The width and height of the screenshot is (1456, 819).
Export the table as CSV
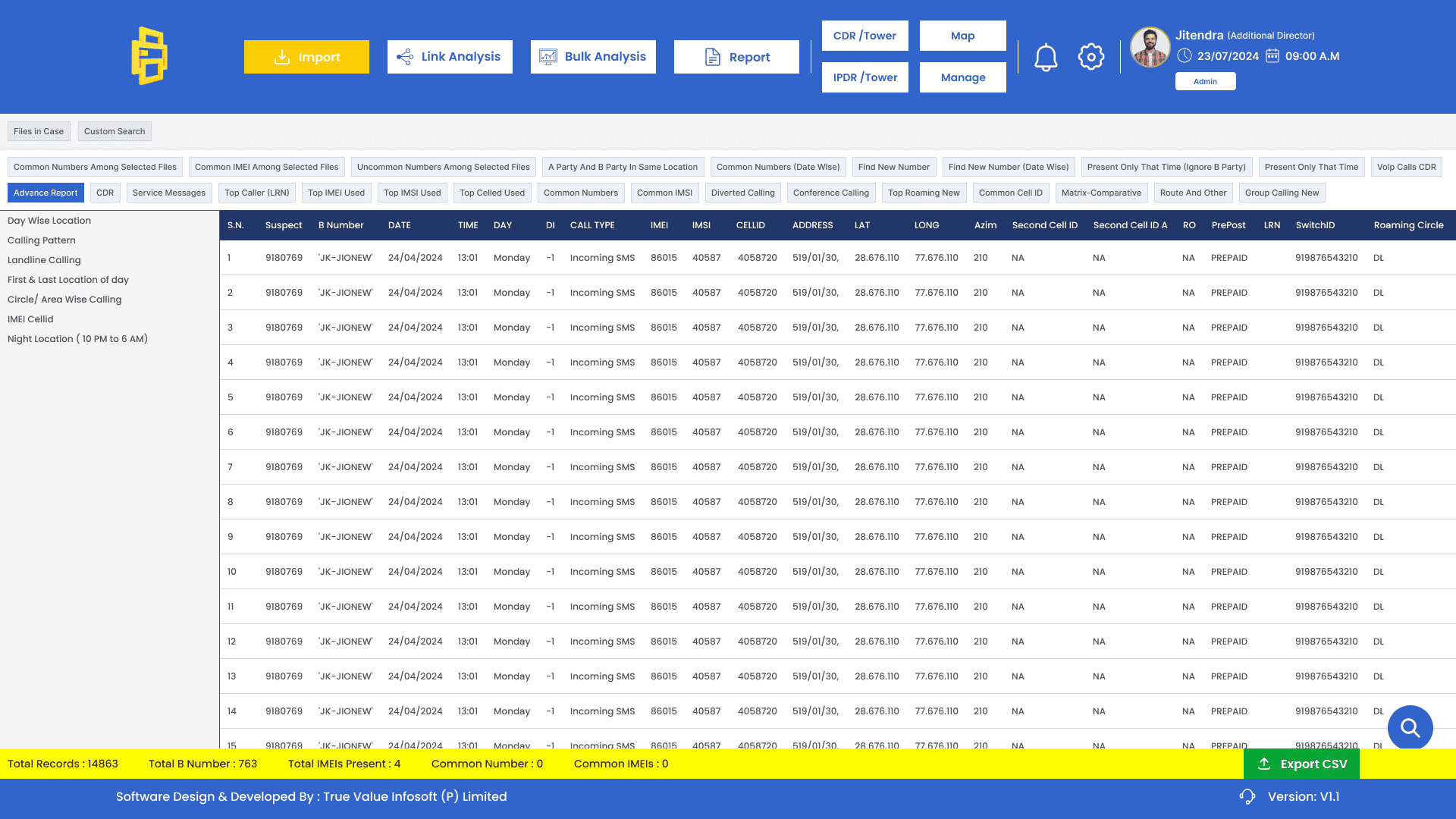point(1301,764)
